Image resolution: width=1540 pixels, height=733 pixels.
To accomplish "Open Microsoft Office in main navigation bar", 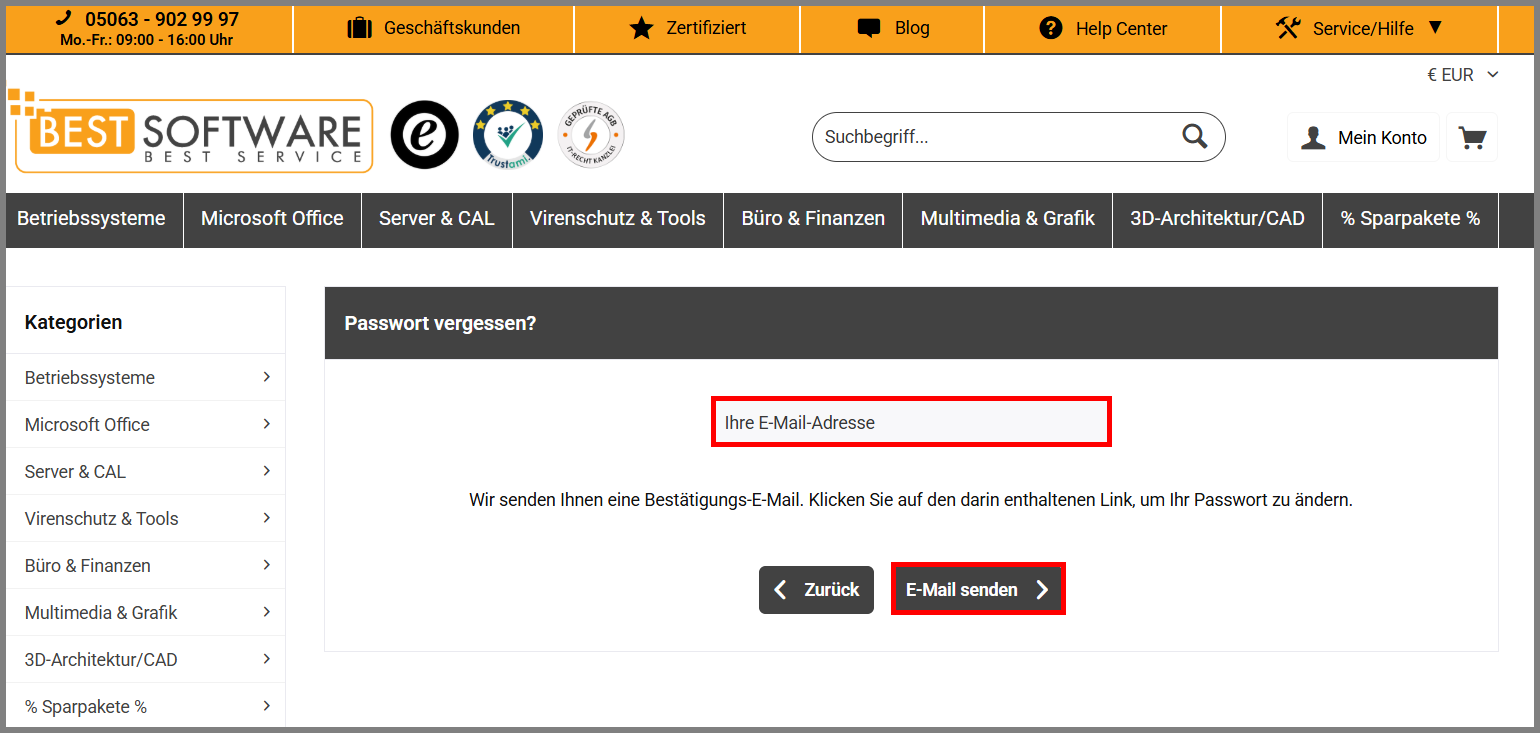I will (272, 219).
